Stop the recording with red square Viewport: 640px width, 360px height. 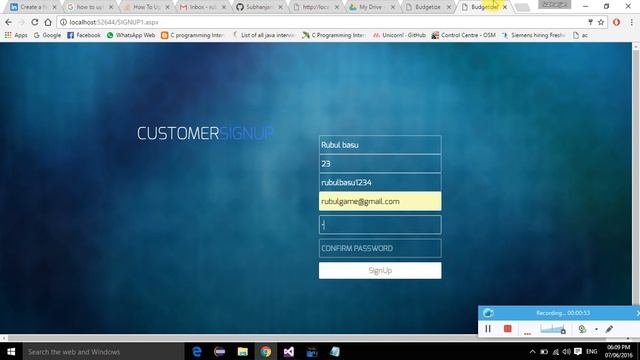(x=507, y=329)
